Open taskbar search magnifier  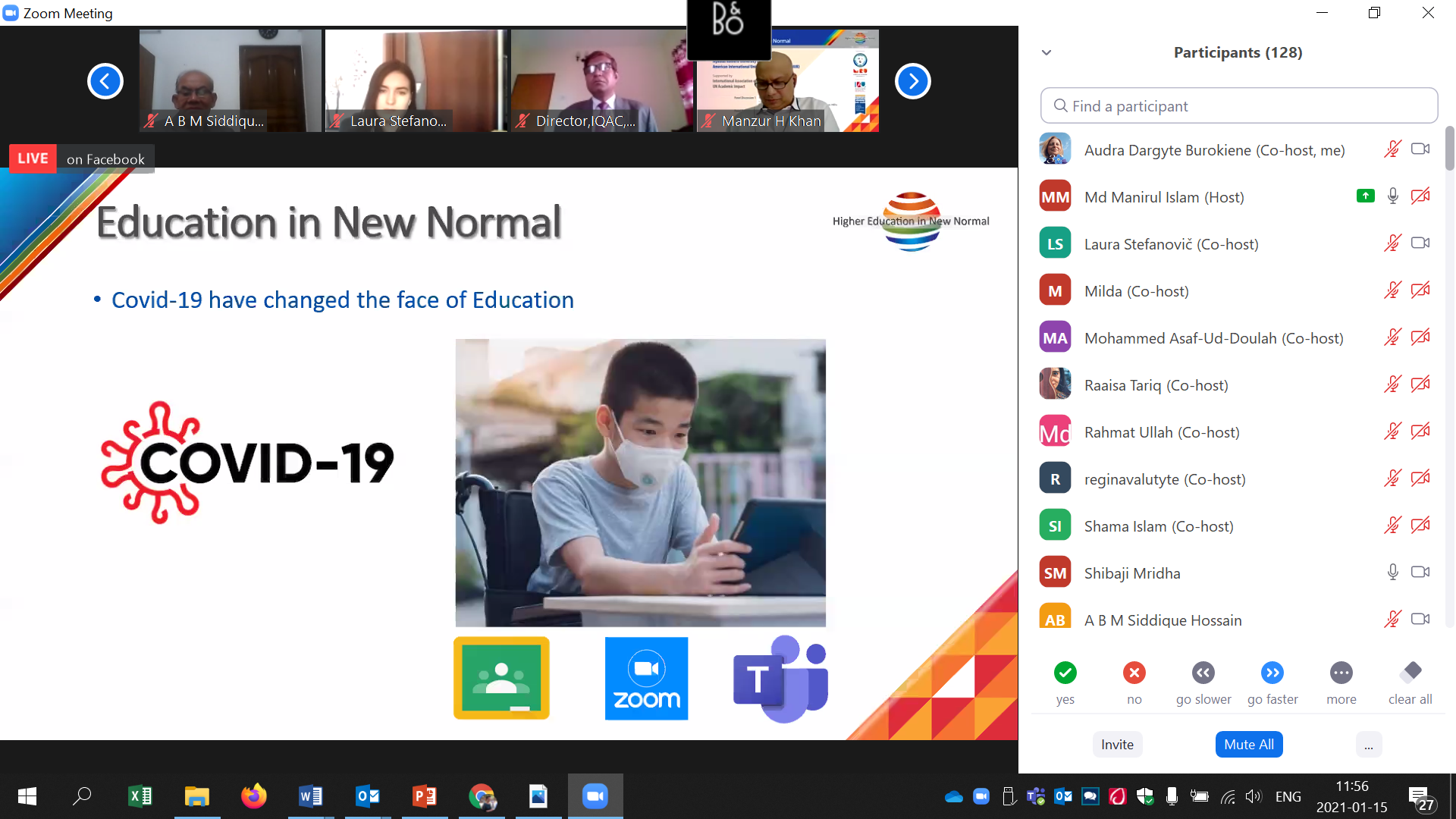point(82,796)
